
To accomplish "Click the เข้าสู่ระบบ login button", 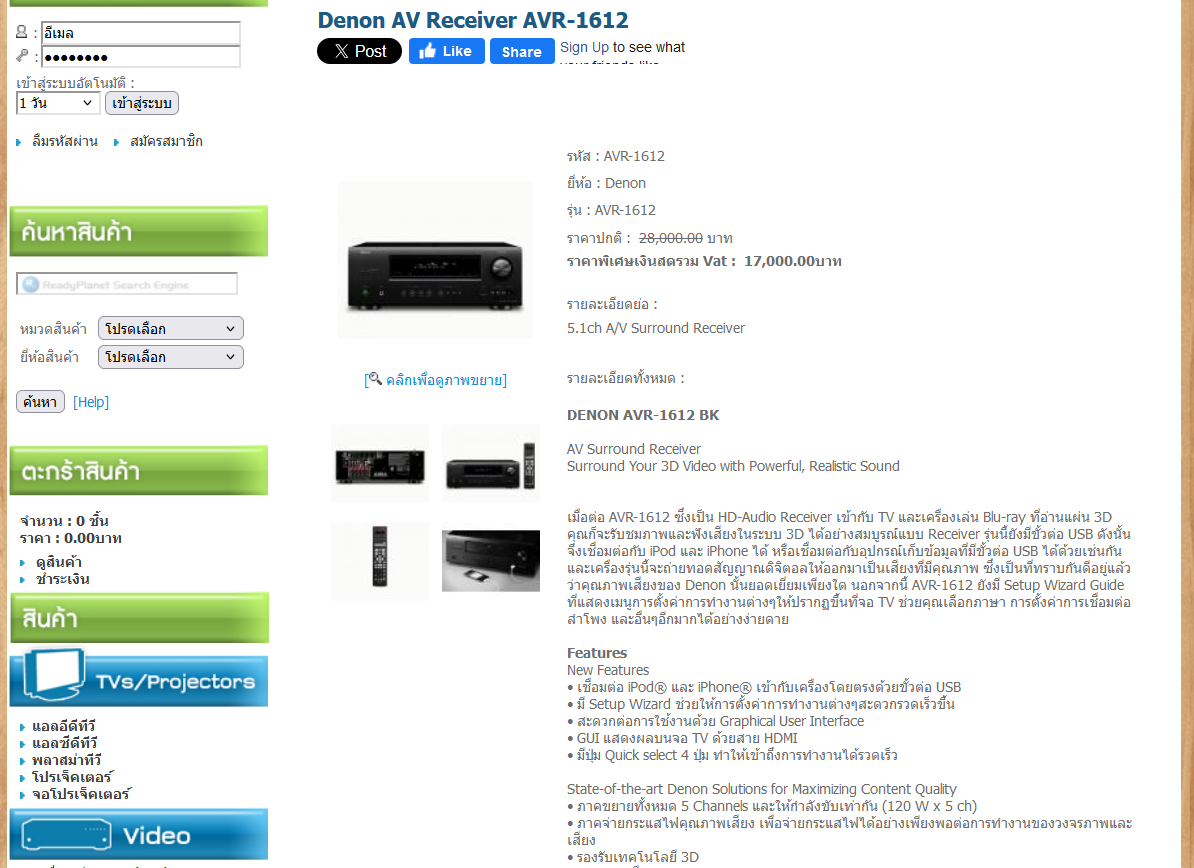I will (142, 103).
